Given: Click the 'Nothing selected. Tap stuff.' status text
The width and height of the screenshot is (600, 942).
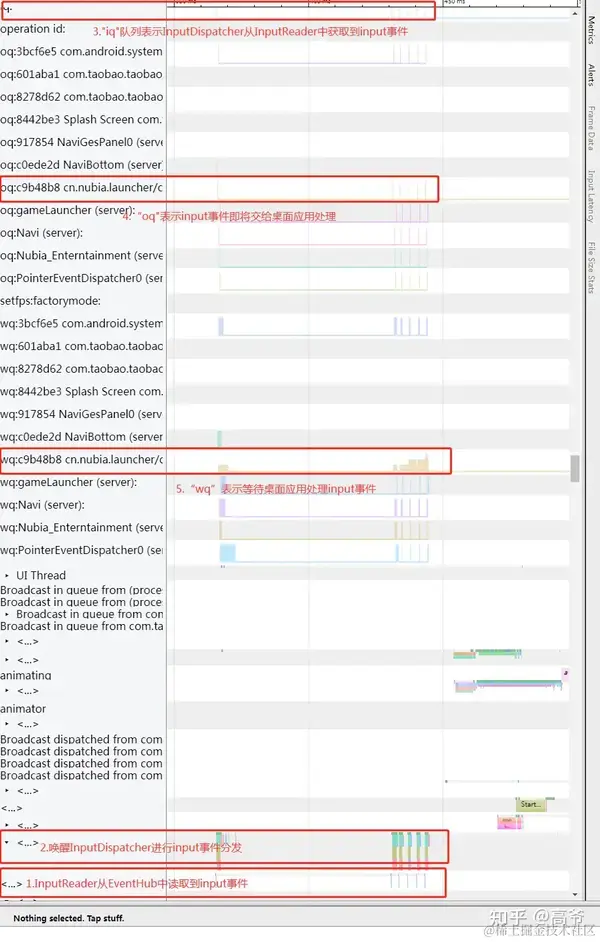Looking at the screenshot, I should (68, 918).
